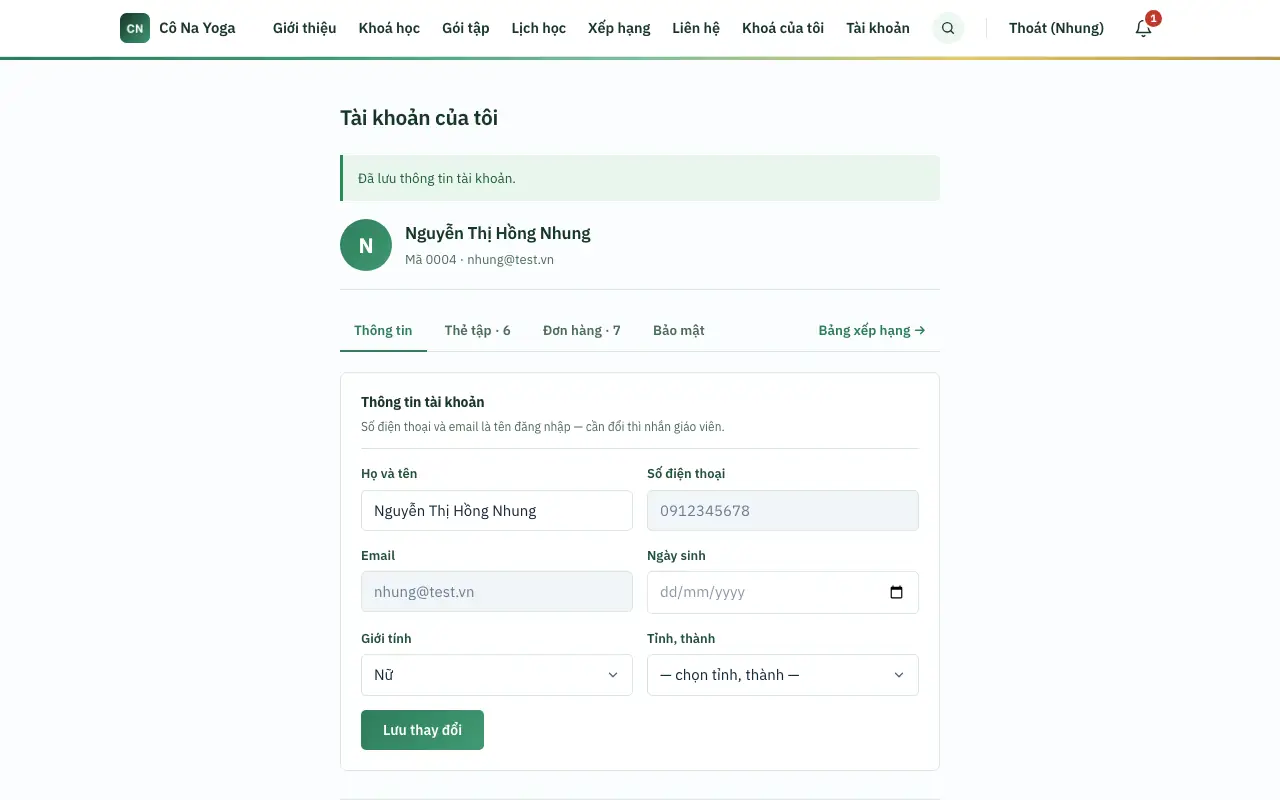Go to Cô Na Yoga home

(x=178, y=28)
